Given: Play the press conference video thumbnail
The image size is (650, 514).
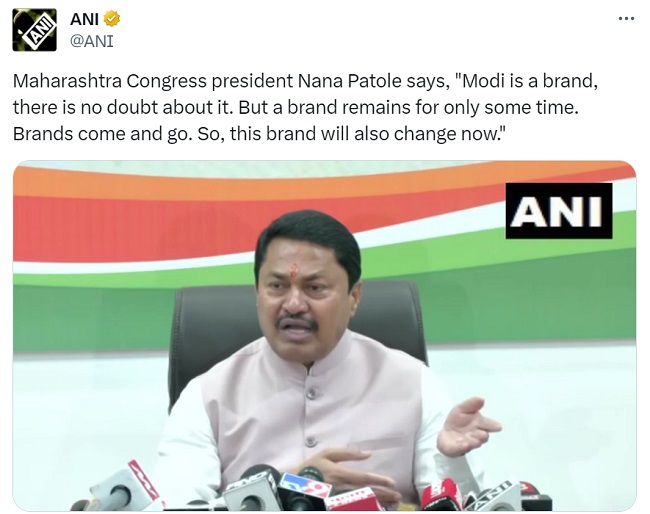Looking at the screenshot, I should coord(325,336).
